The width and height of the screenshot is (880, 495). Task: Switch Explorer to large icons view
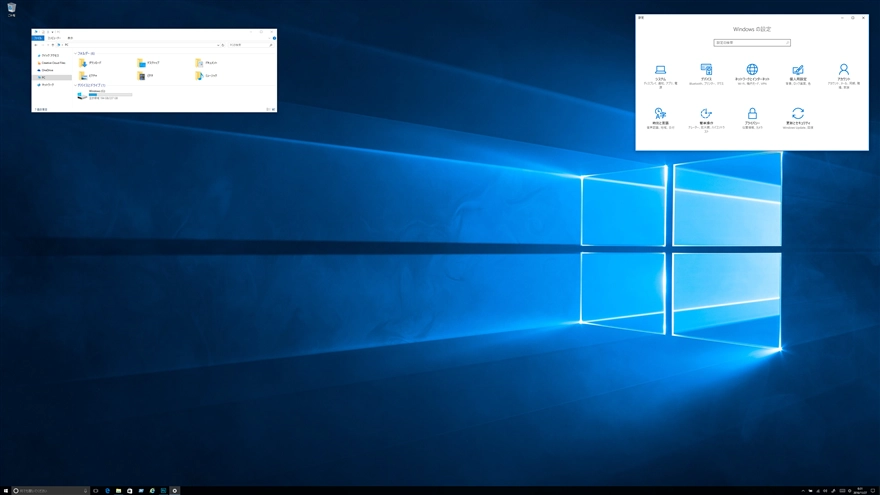(x=273, y=109)
